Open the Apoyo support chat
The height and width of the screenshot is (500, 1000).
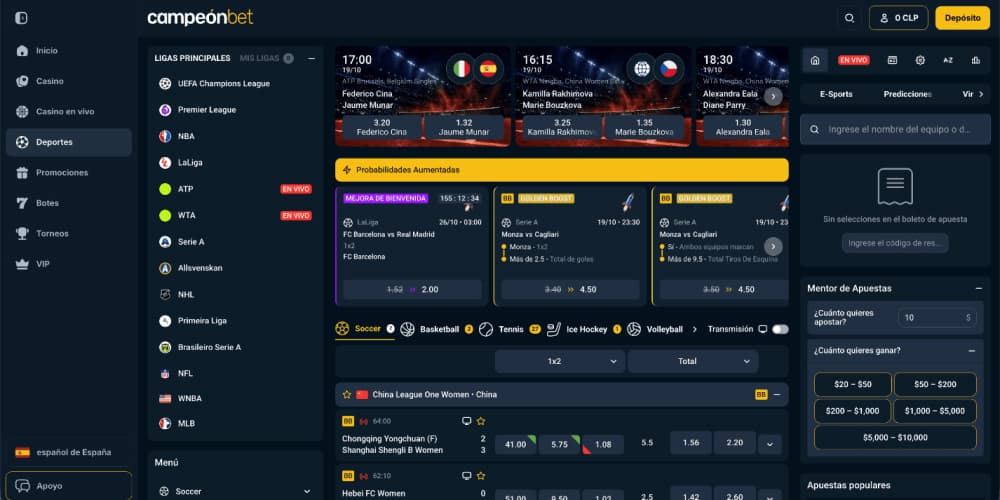(69, 486)
